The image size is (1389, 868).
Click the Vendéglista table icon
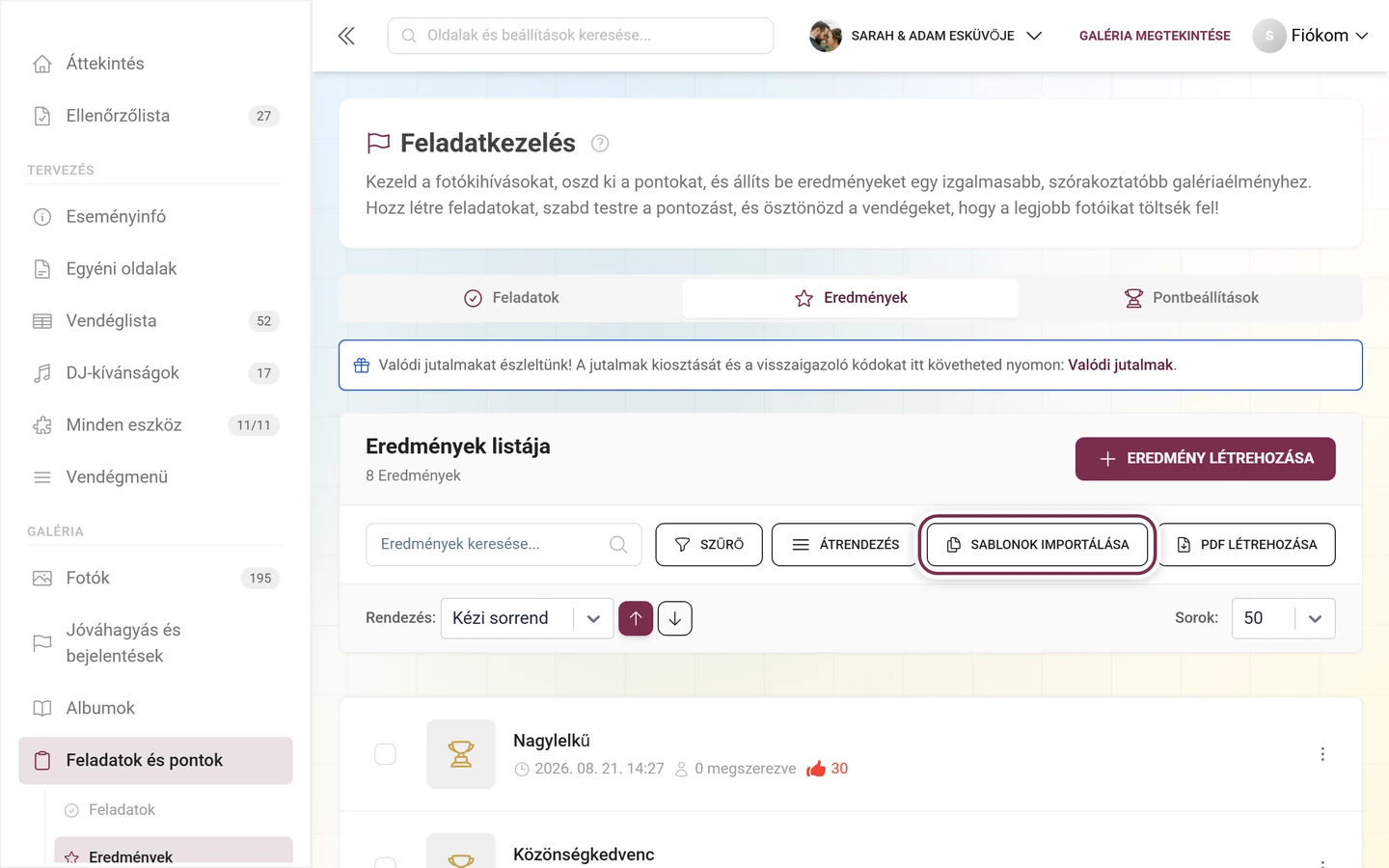(42, 321)
